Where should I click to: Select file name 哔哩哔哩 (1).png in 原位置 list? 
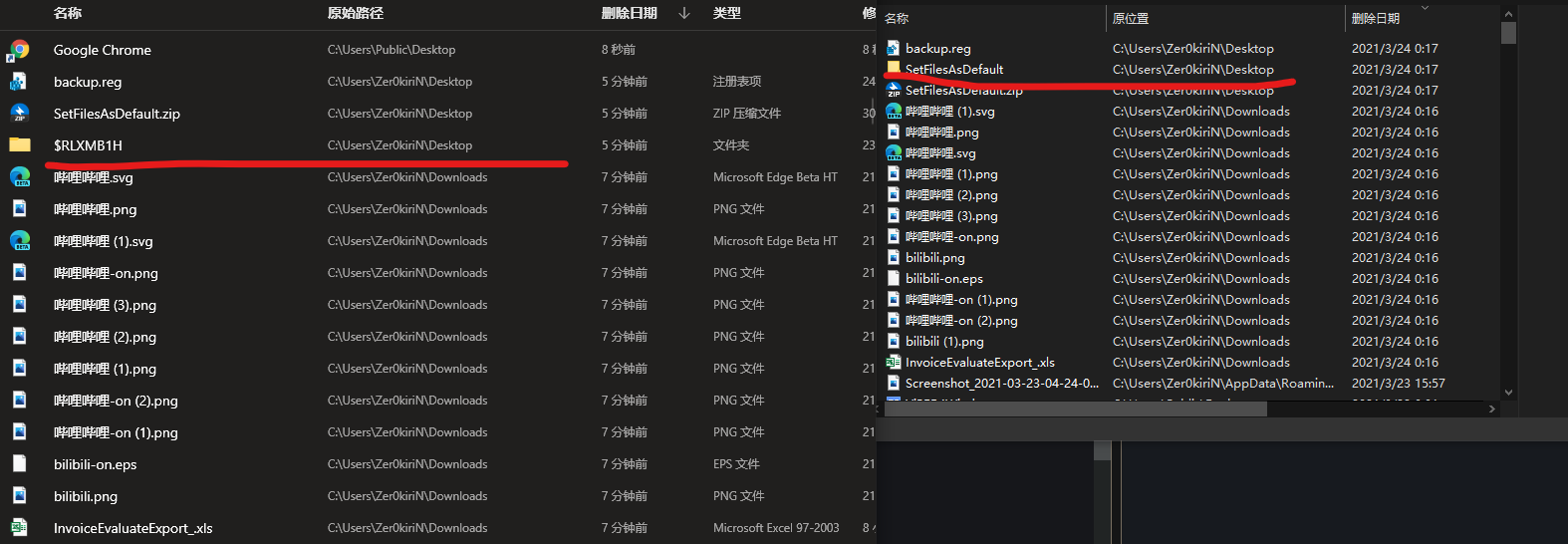tap(951, 173)
